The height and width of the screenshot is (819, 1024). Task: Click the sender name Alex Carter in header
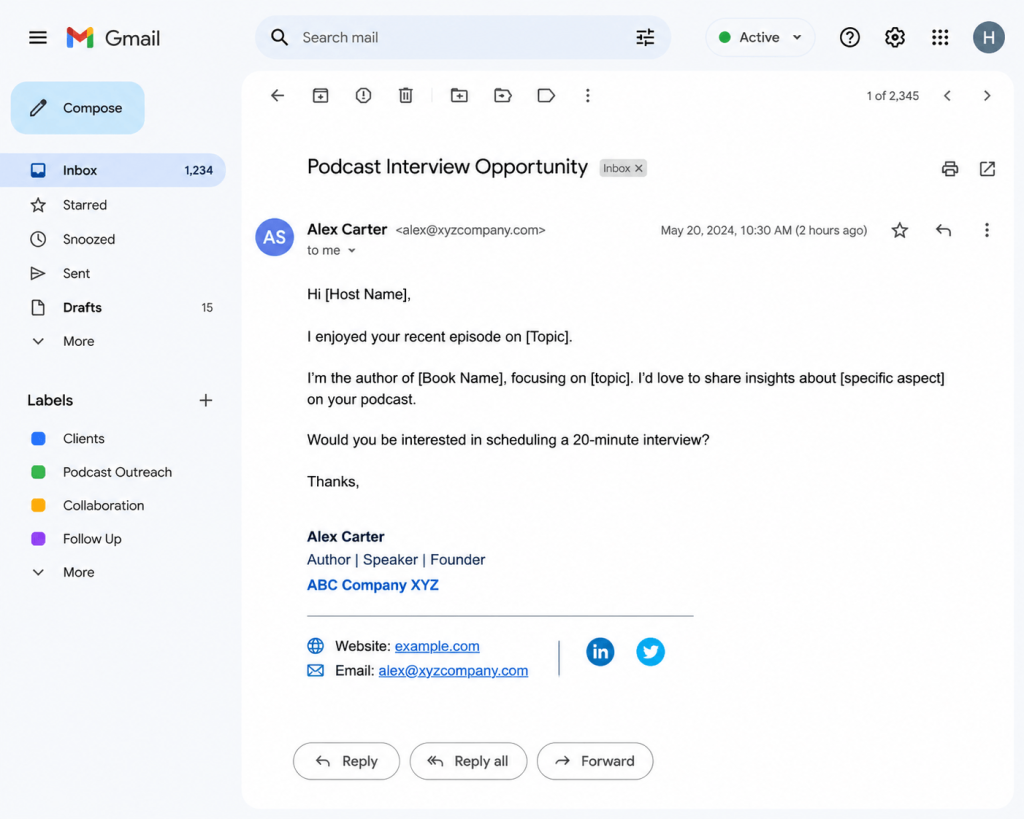(x=347, y=229)
